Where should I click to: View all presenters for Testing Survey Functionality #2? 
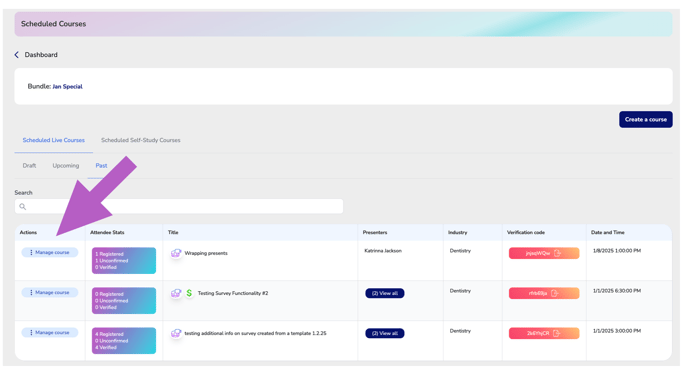click(385, 293)
